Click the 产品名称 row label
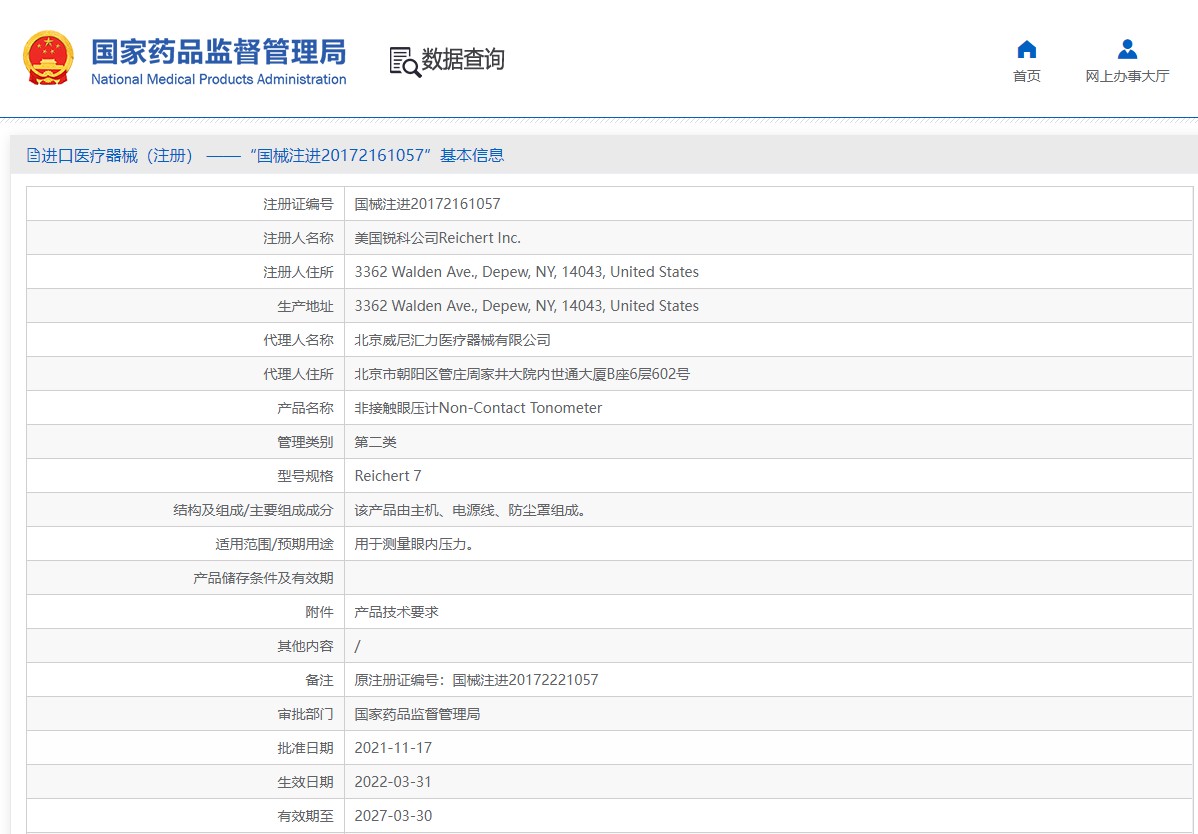Image resolution: width=1198 pixels, height=834 pixels. pyautogui.click(x=305, y=408)
